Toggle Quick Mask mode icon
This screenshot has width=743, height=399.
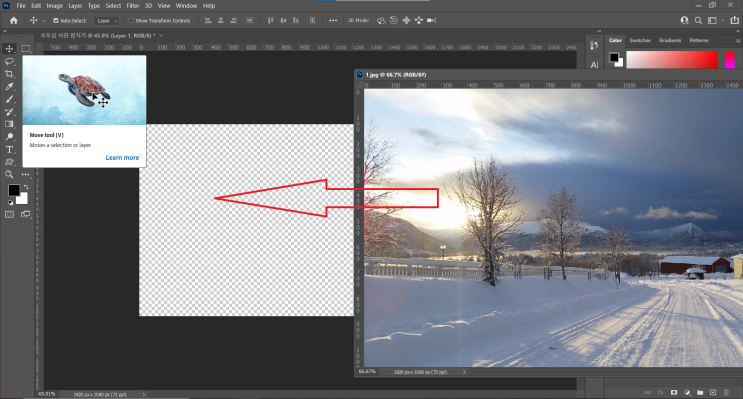pyautogui.click(x=9, y=214)
